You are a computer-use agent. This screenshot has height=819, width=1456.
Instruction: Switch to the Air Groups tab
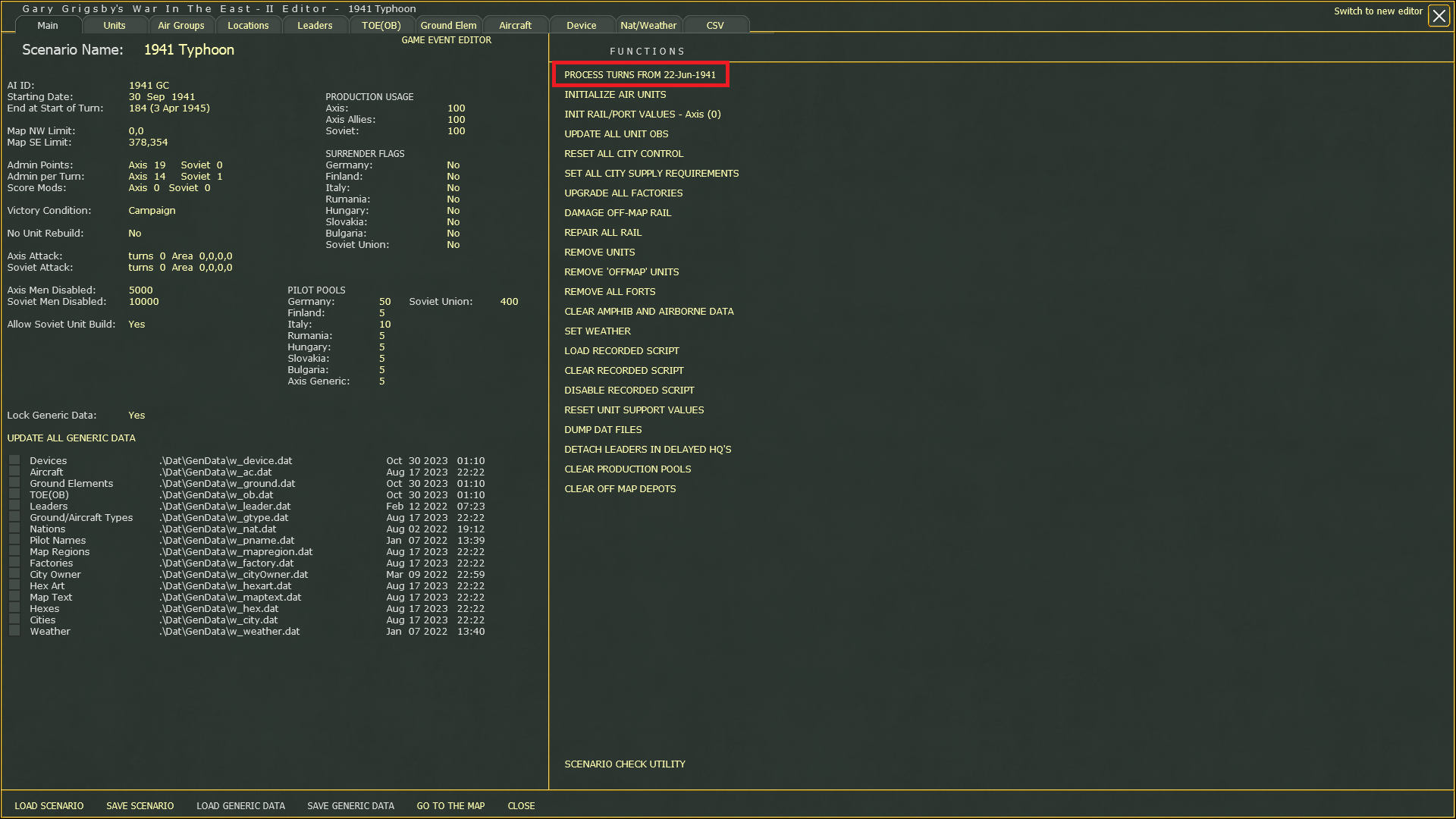pos(181,25)
